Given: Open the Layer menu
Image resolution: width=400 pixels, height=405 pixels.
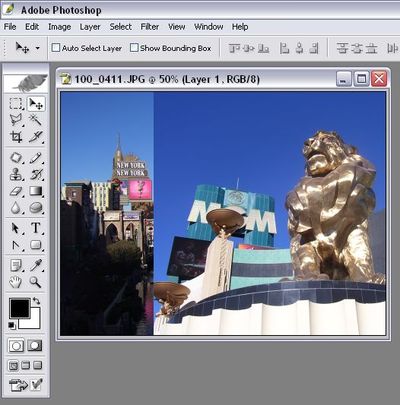Looking at the screenshot, I should click(90, 27).
